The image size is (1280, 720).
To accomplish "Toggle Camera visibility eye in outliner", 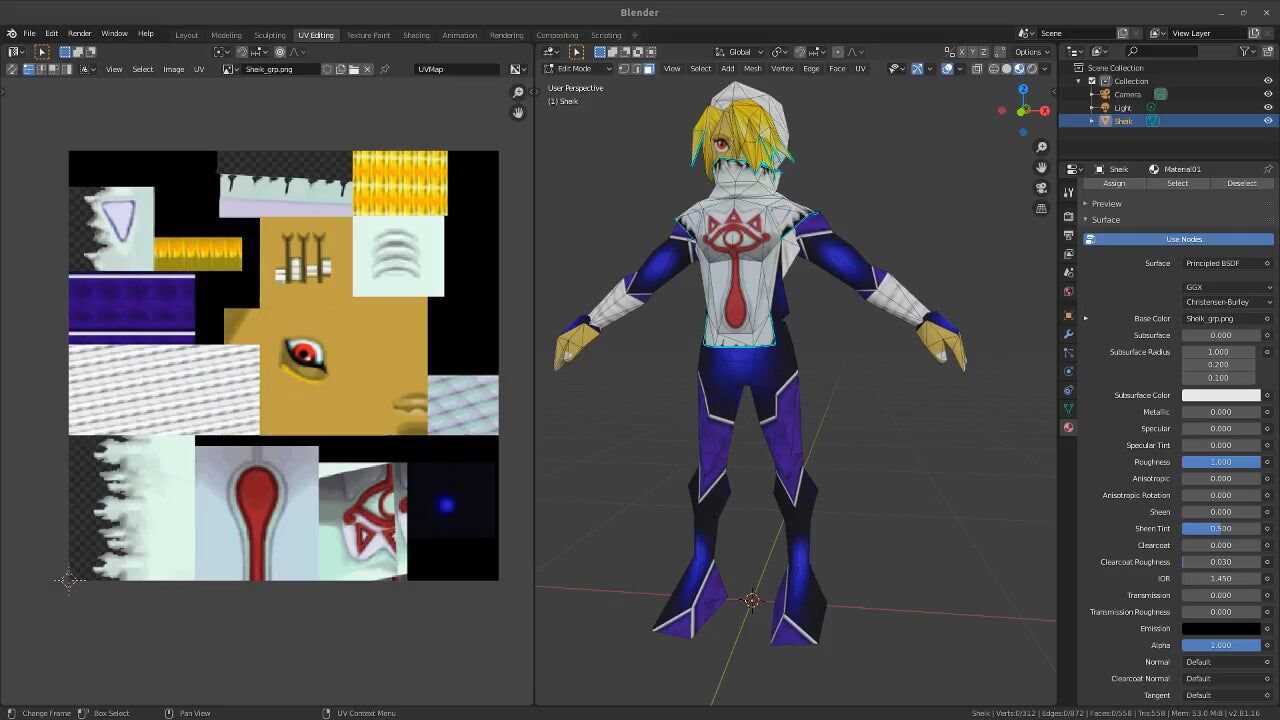I will (1268, 94).
